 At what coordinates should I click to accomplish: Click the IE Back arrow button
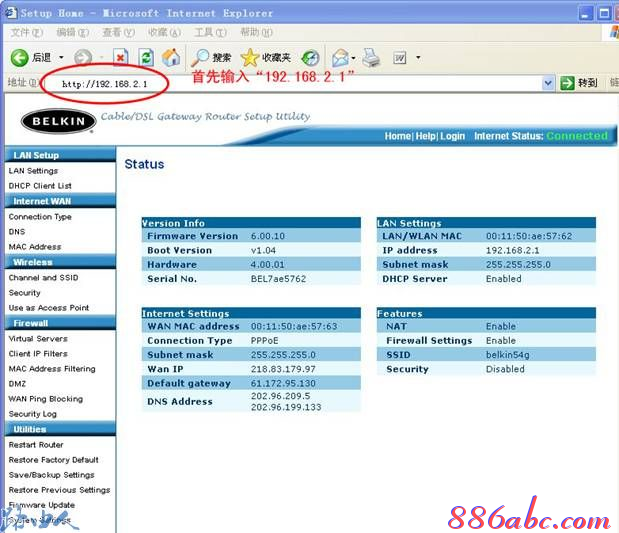[20, 58]
